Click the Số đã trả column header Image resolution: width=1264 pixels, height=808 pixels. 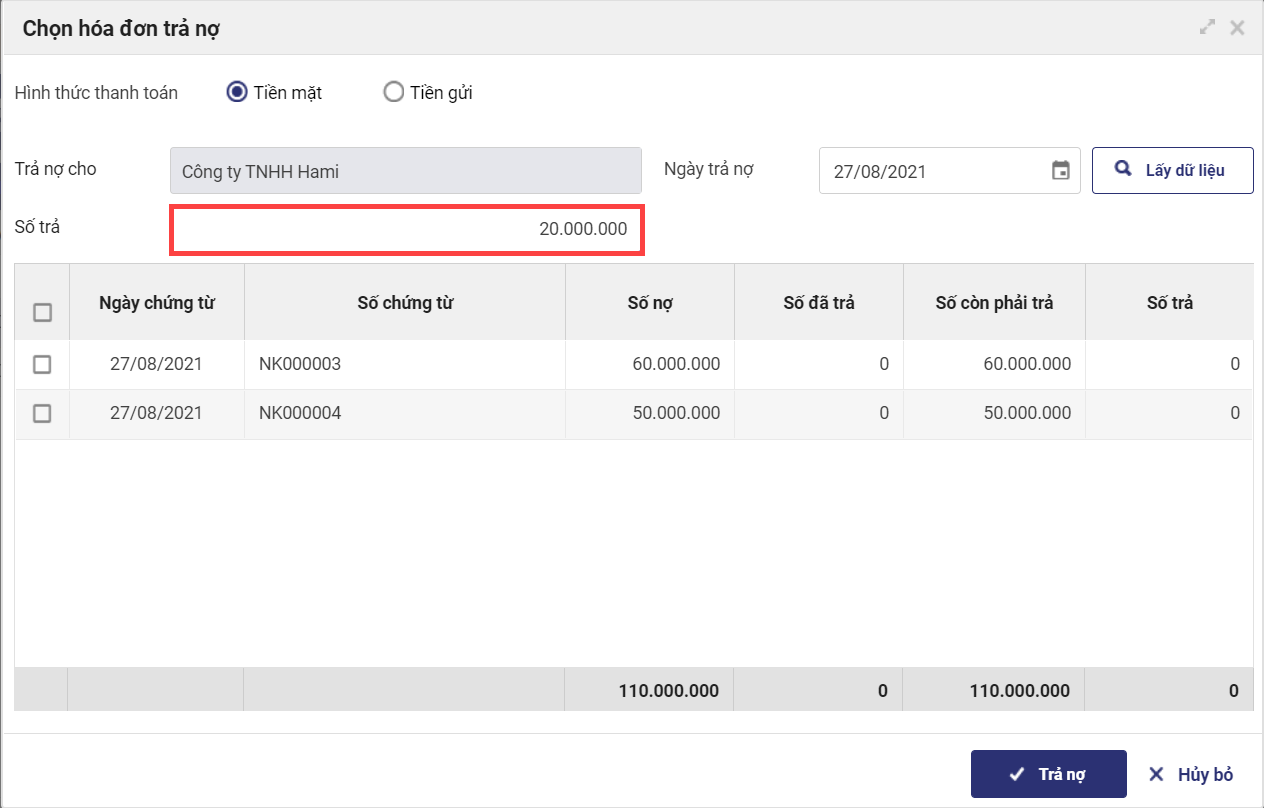[819, 303]
